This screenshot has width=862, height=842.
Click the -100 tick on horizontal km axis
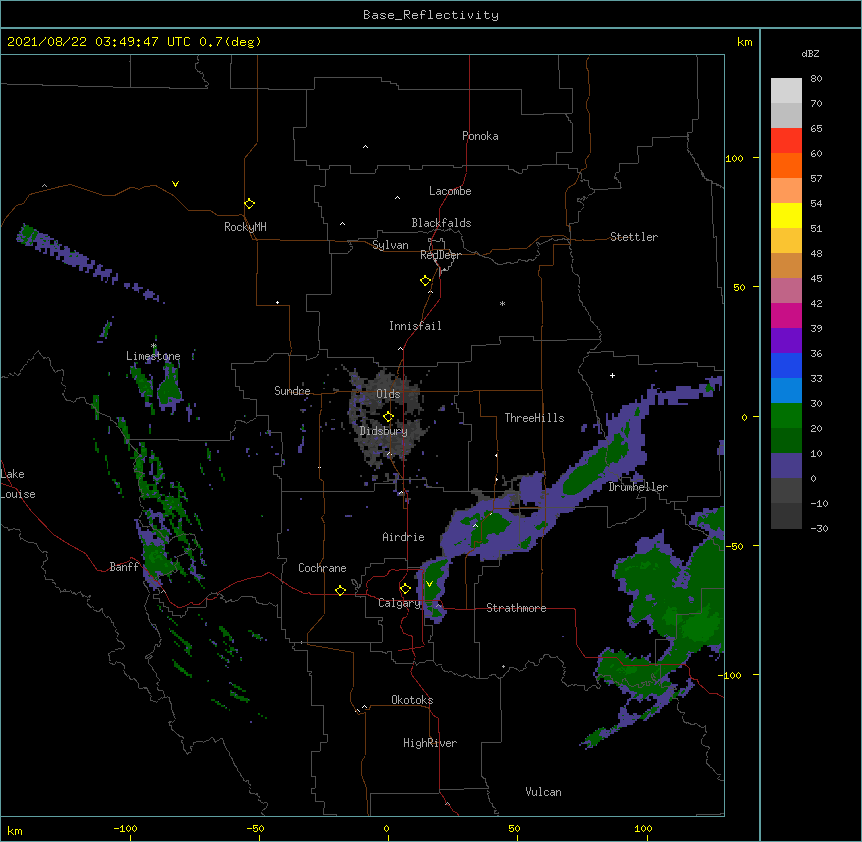coord(125,828)
